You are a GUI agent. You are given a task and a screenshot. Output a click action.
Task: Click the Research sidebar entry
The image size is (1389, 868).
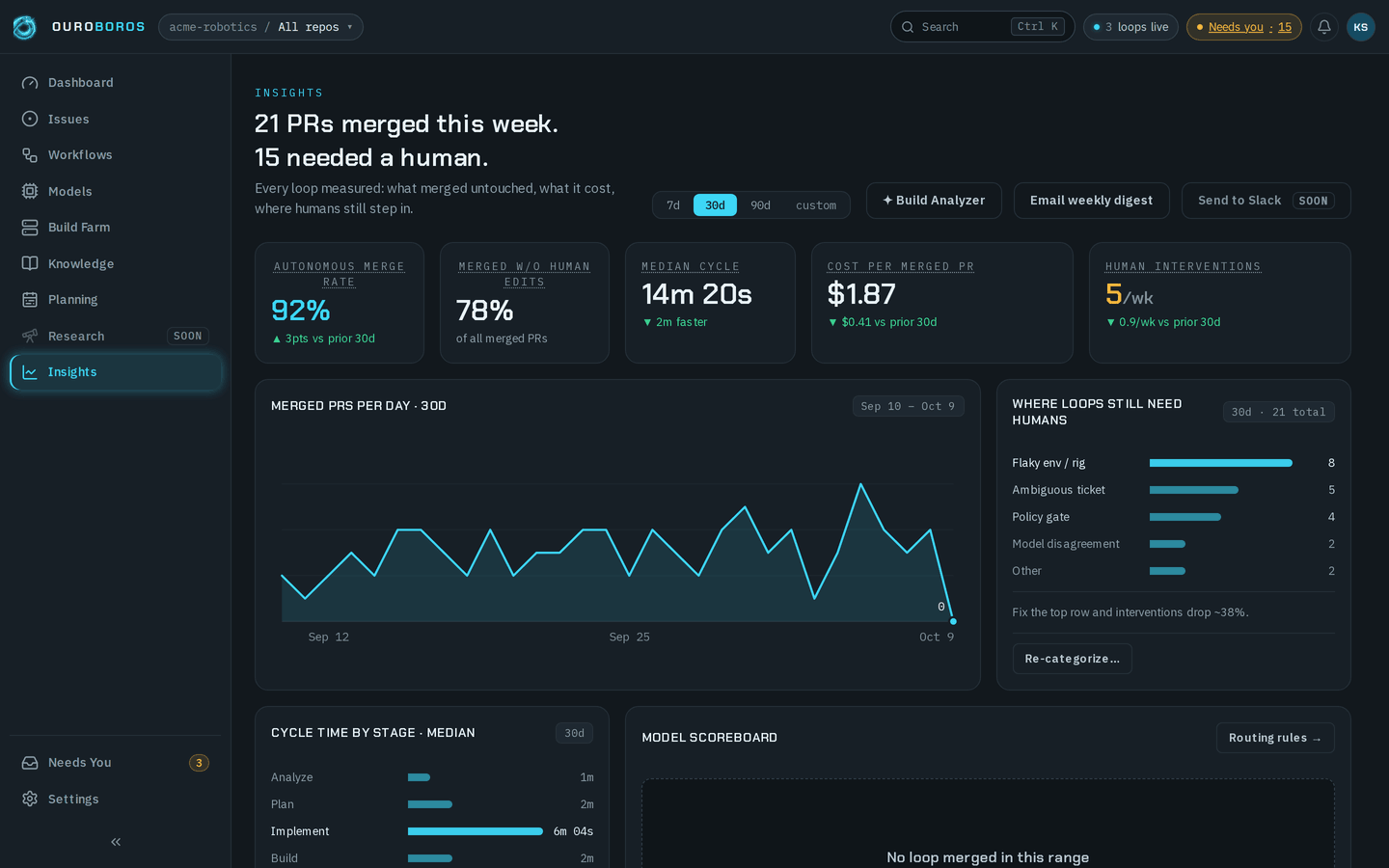click(116, 336)
